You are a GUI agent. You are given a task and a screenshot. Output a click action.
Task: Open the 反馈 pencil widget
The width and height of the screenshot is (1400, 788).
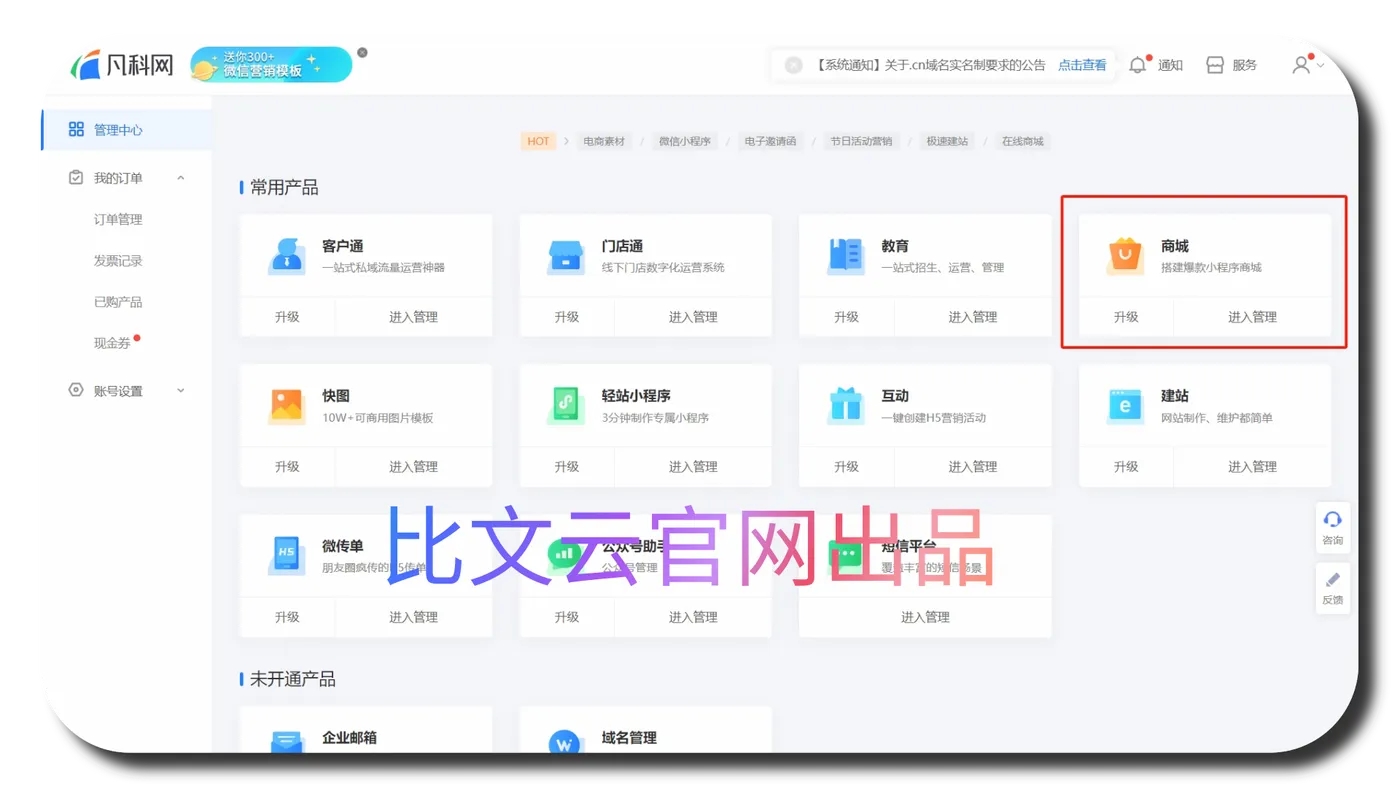tap(1332, 587)
